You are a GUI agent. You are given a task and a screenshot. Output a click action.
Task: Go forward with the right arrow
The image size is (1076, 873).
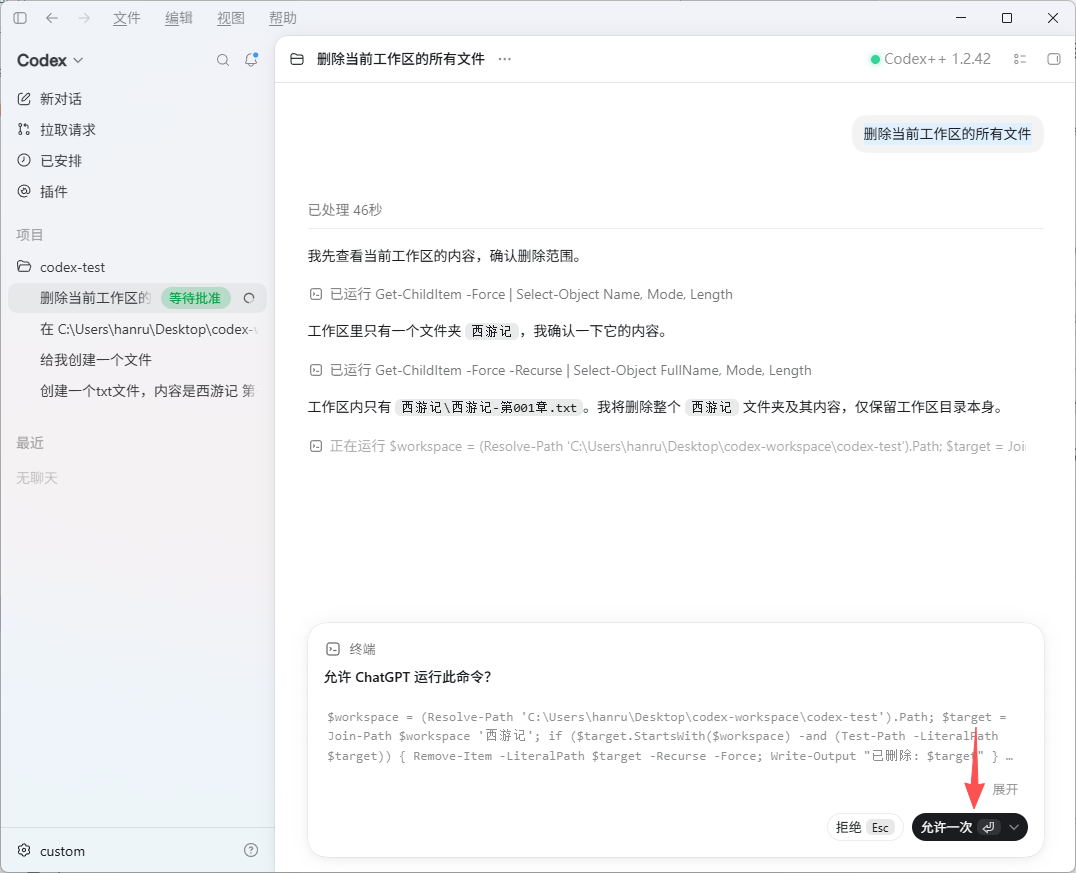pos(84,19)
